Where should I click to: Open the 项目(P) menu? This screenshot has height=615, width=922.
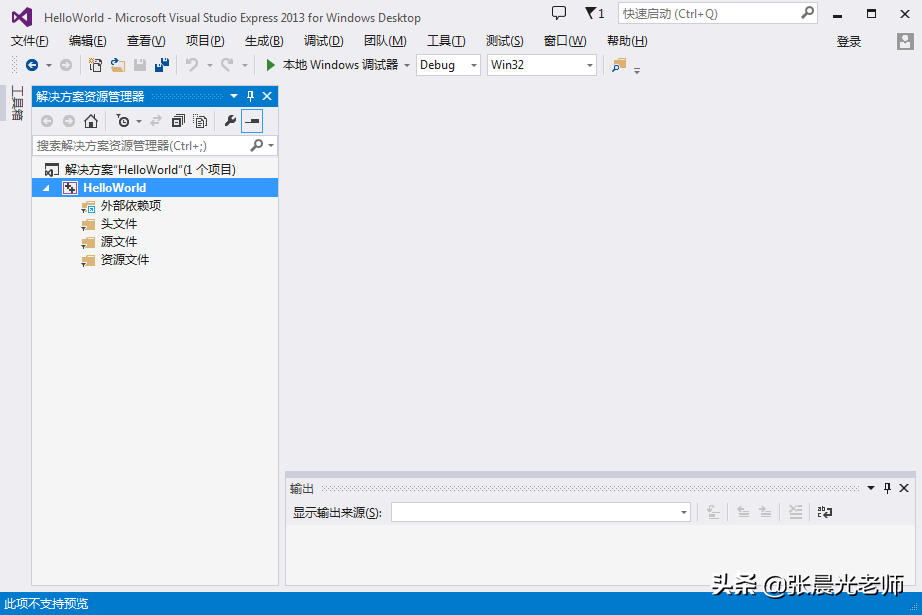[x=205, y=41]
